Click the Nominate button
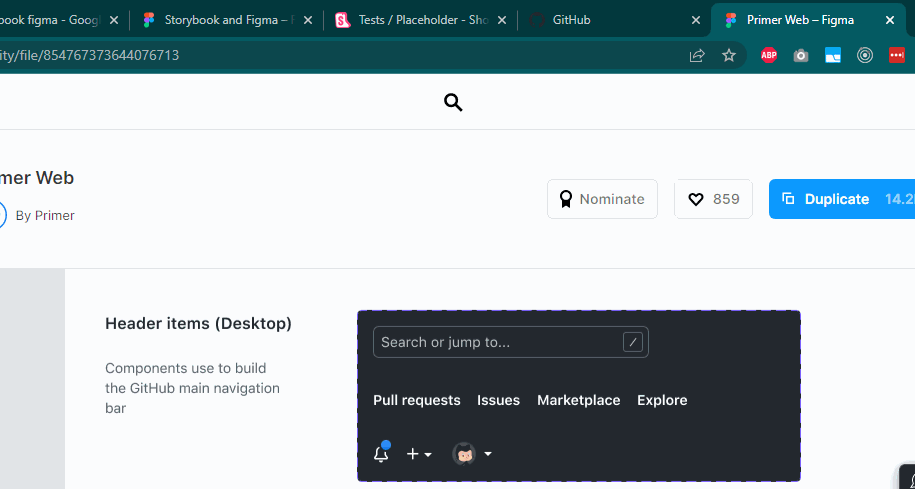 [x=602, y=199]
